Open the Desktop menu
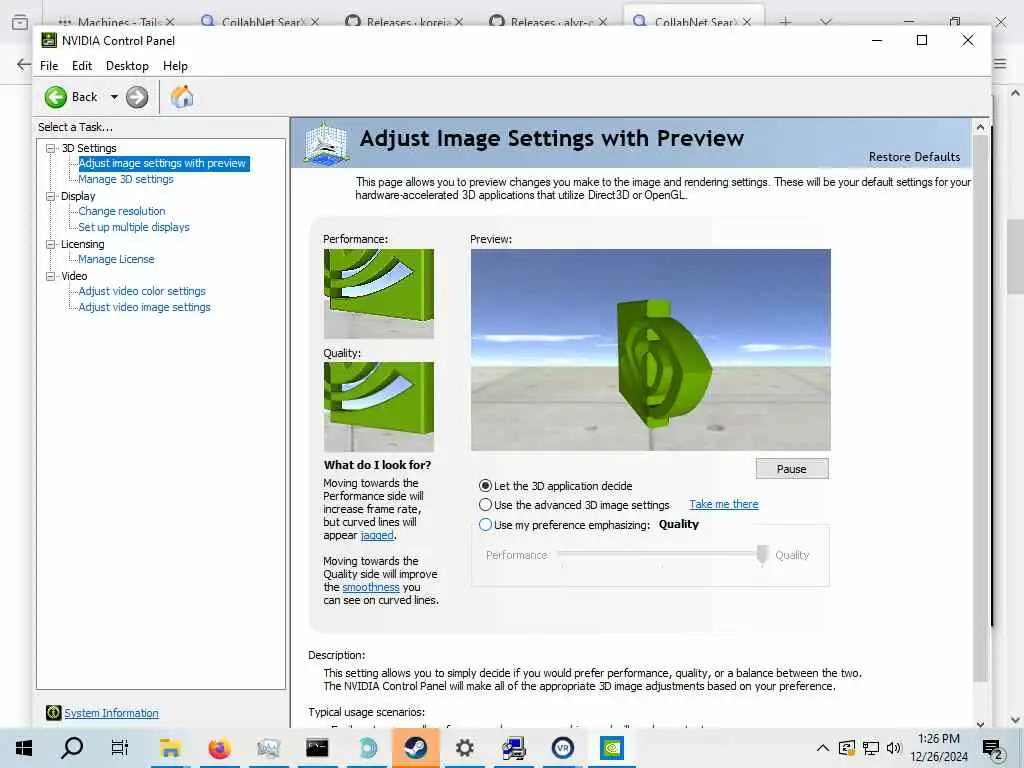The width and height of the screenshot is (1024, 768). coord(127,66)
